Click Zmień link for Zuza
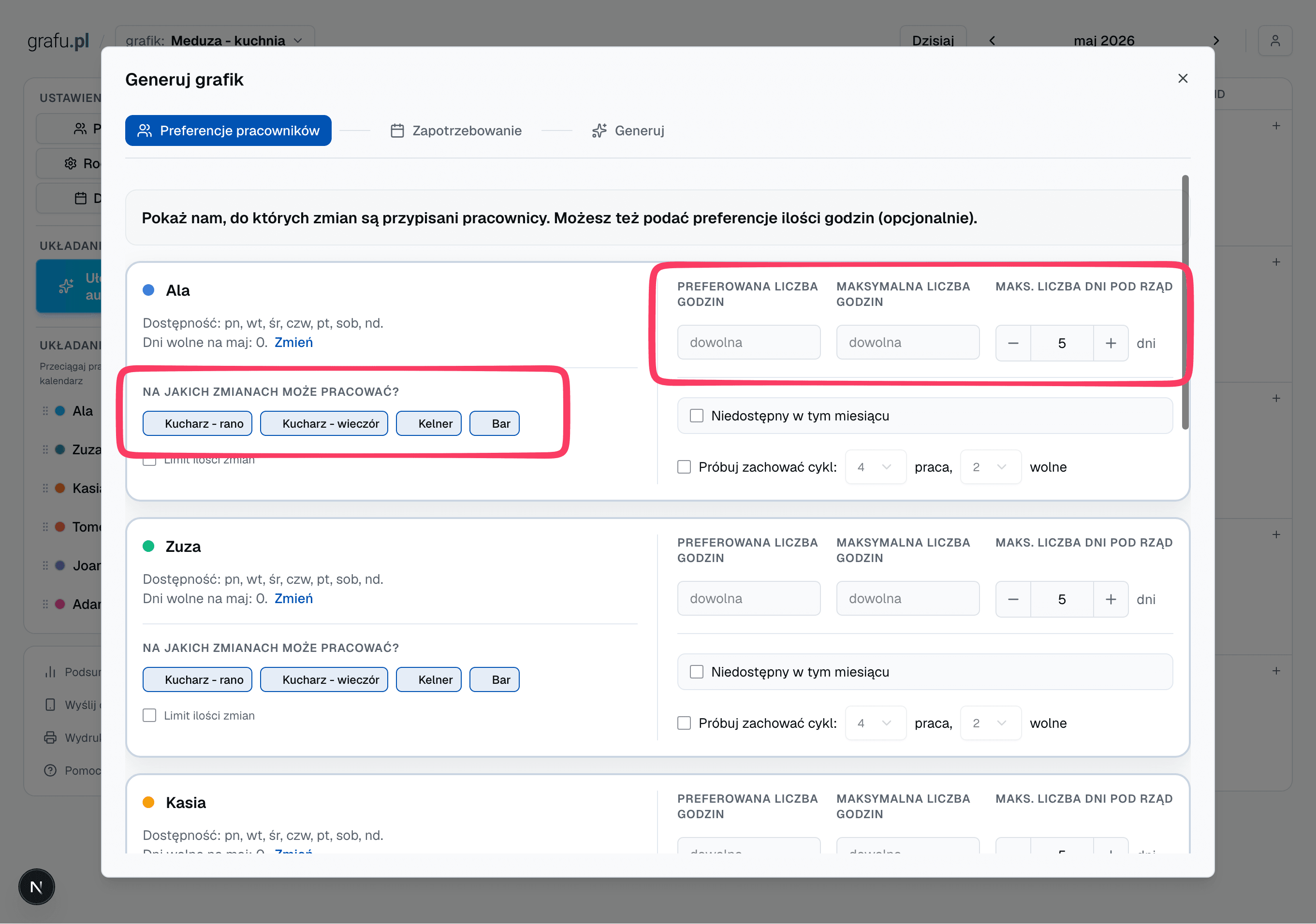 click(293, 598)
